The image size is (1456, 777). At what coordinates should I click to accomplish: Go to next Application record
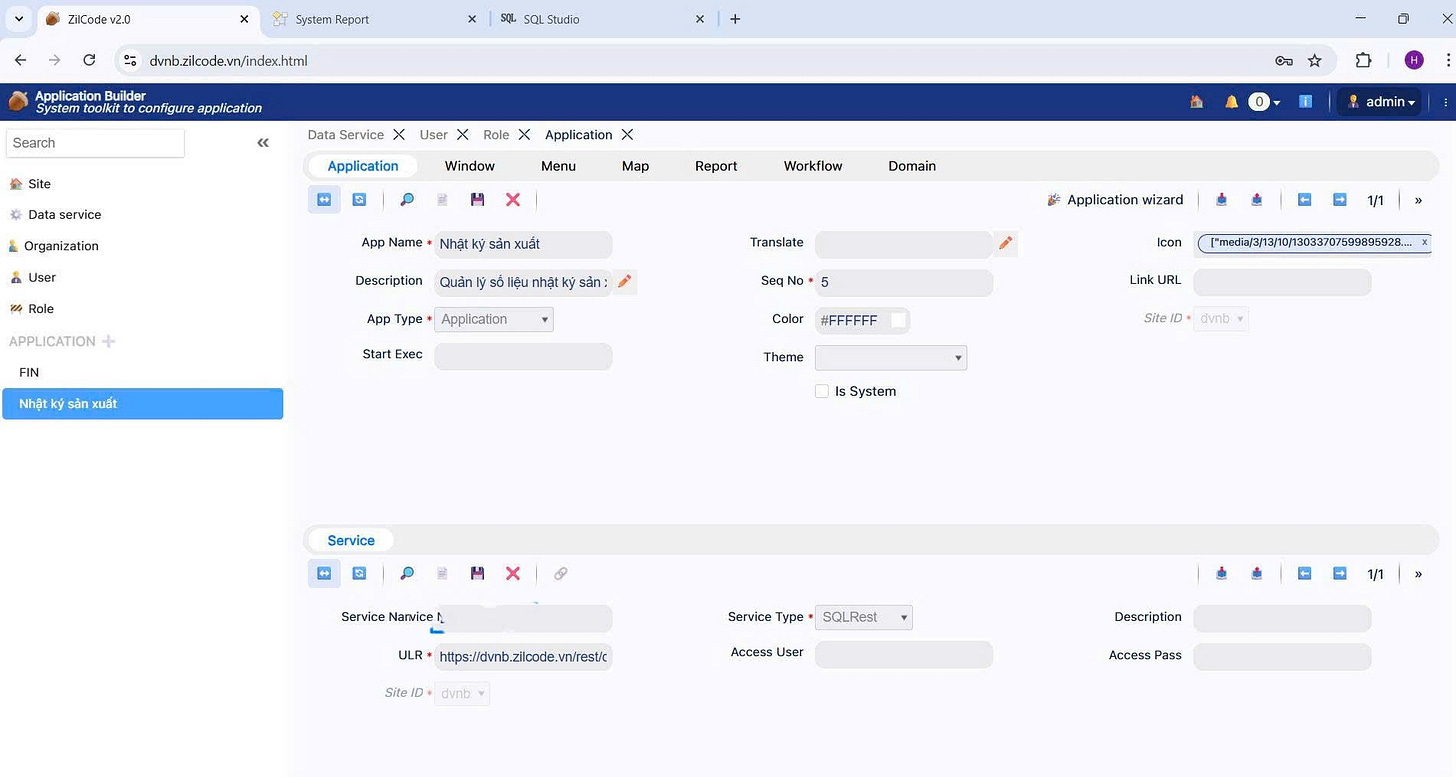coord(1340,200)
